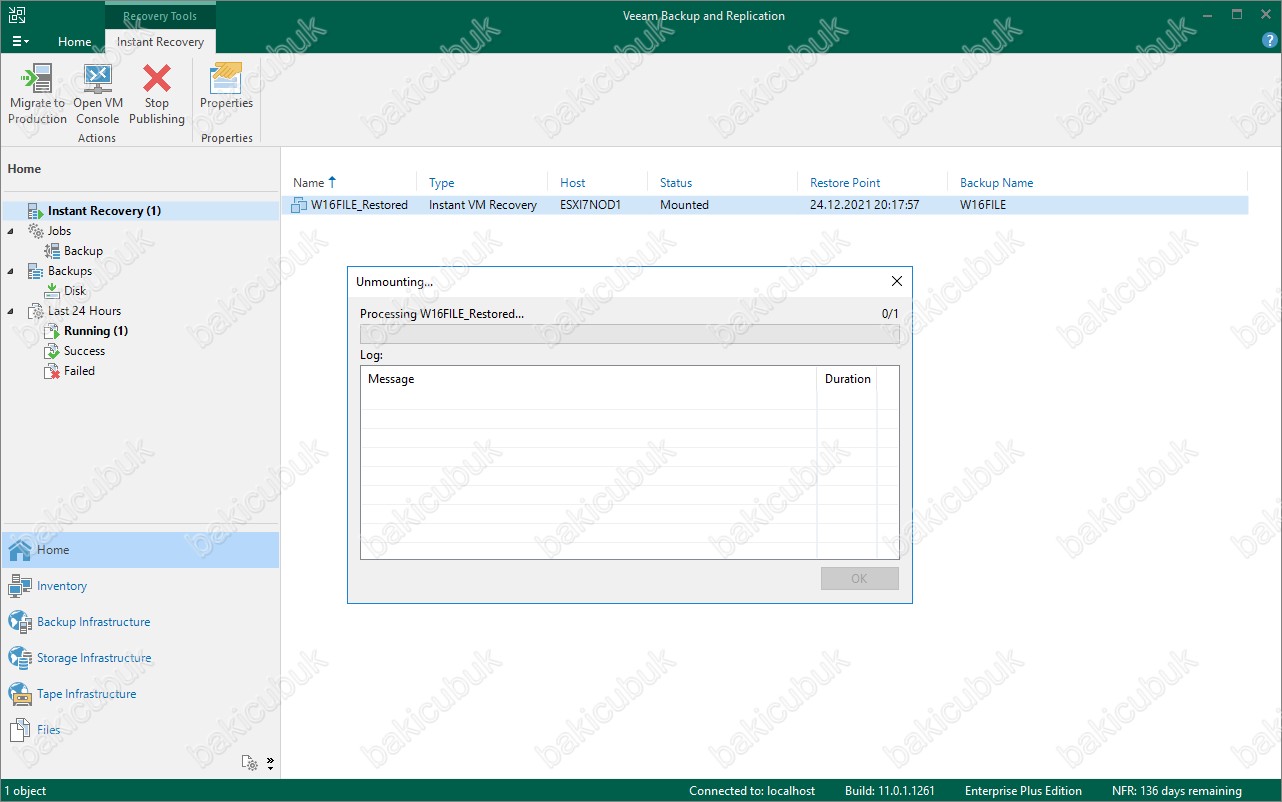Image resolution: width=1282 pixels, height=802 pixels.
Task: Click the Disk node icon
Action: (x=52, y=291)
